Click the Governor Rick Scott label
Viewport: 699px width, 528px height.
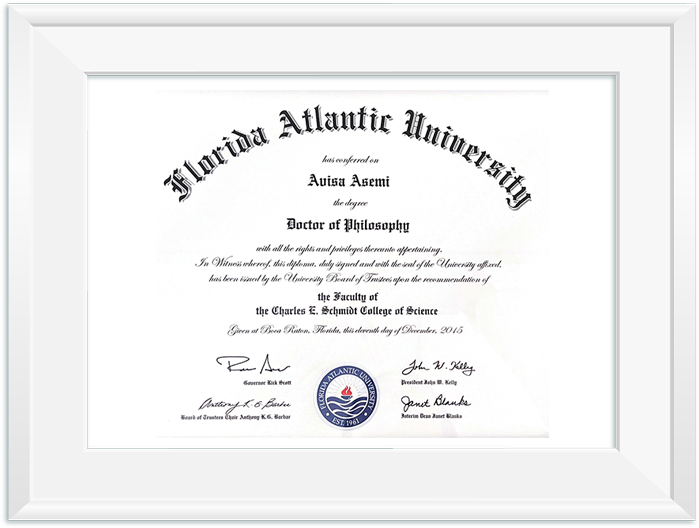pos(267,383)
